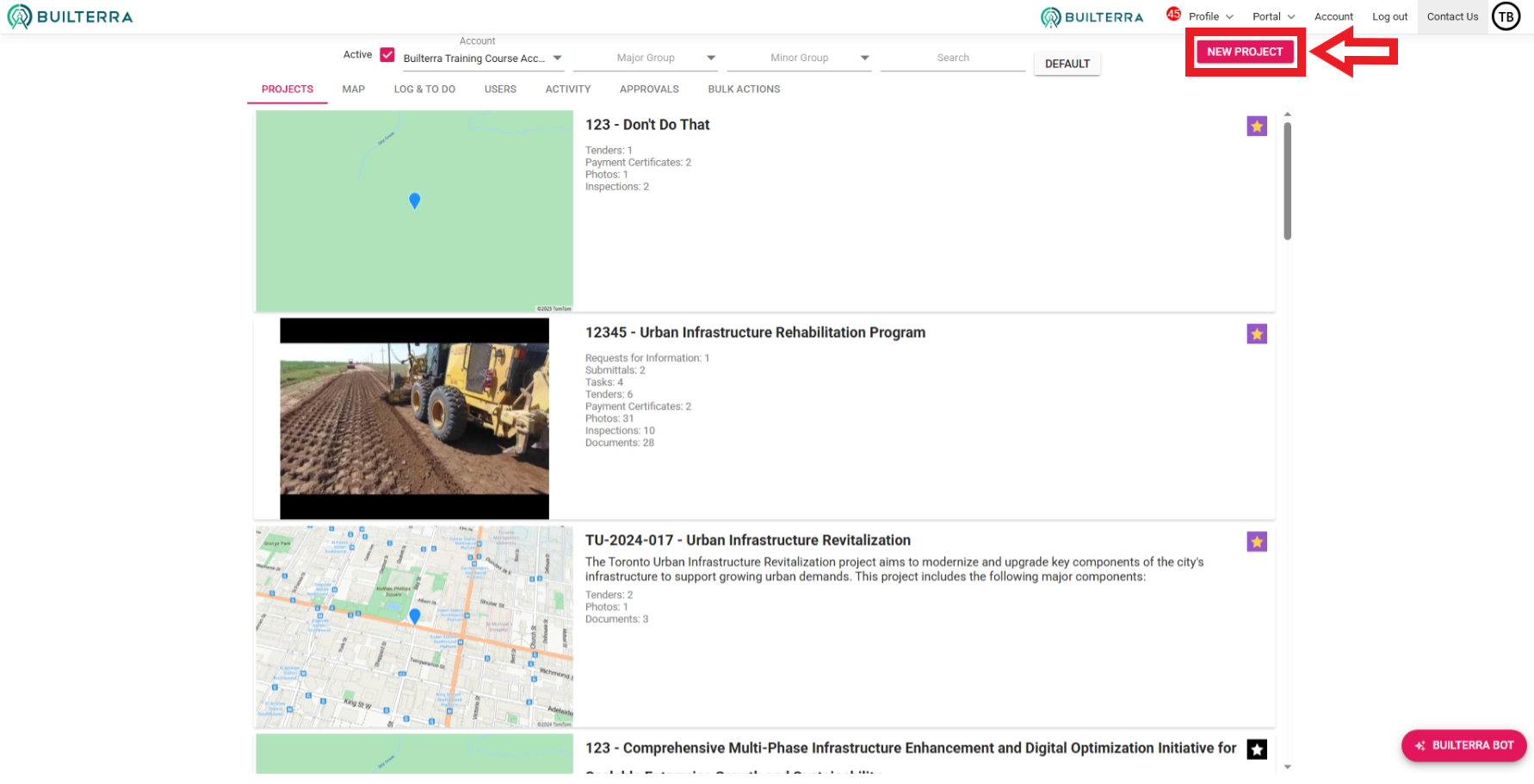This screenshot has width=1534, height=784.
Task: Open the Approvals tab
Action: tap(649, 90)
